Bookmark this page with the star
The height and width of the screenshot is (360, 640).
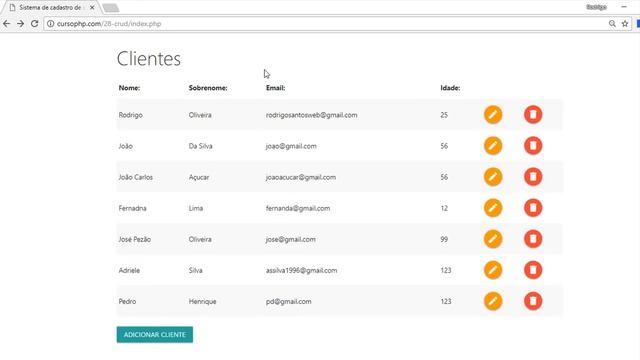click(x=625, y=24)
